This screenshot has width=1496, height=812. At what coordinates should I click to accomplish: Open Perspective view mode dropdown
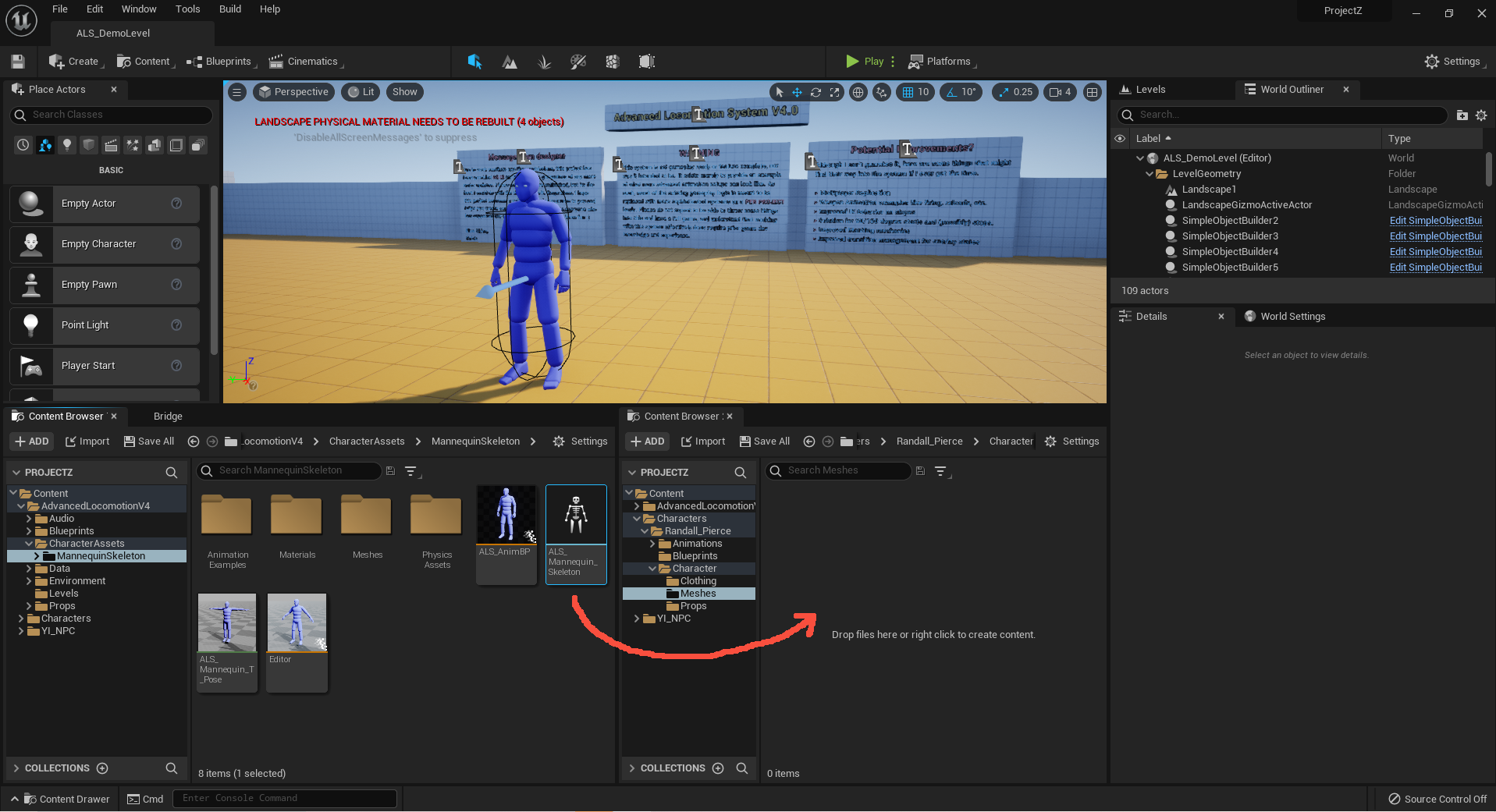pyautogui.click(x=293, y=92)
